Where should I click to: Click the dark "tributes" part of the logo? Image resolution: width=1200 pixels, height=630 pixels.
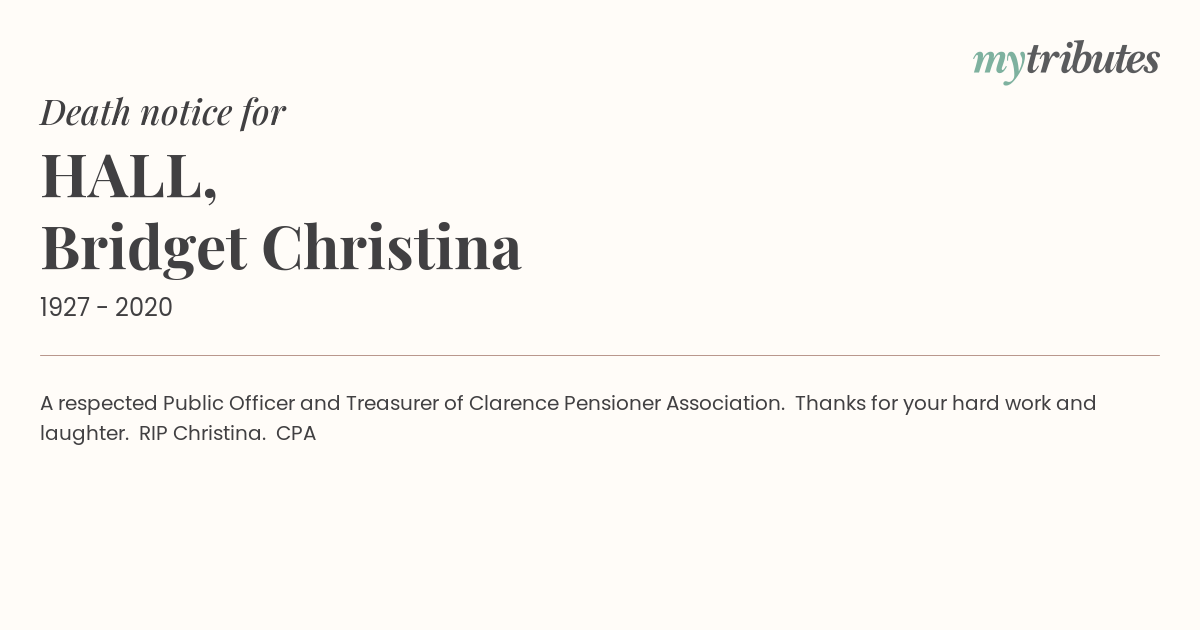1093,59
